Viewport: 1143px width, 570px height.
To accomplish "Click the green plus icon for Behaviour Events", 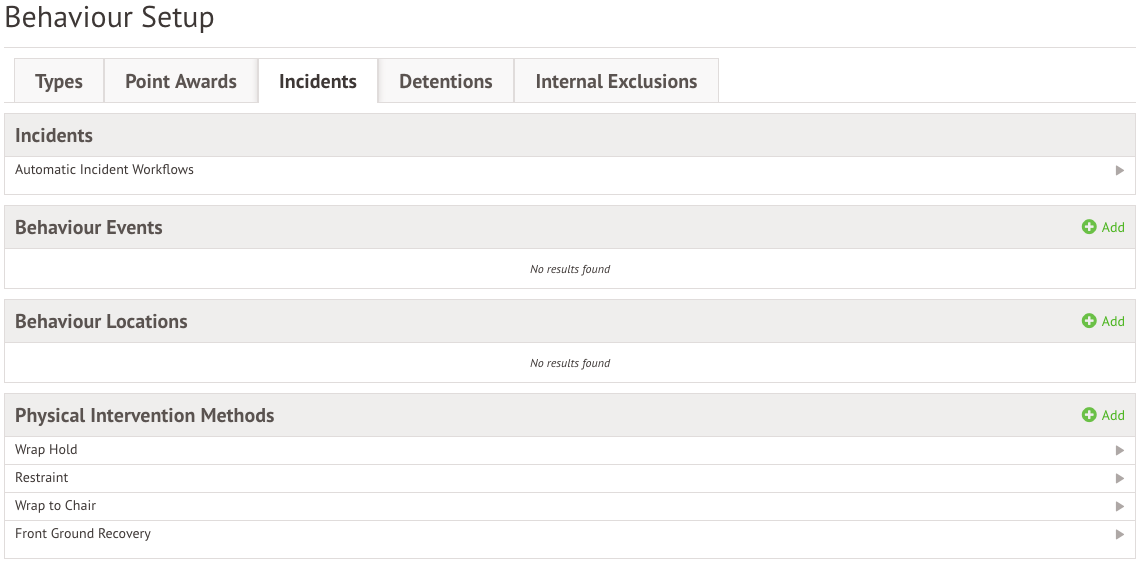I will (x=1089, y=227).
